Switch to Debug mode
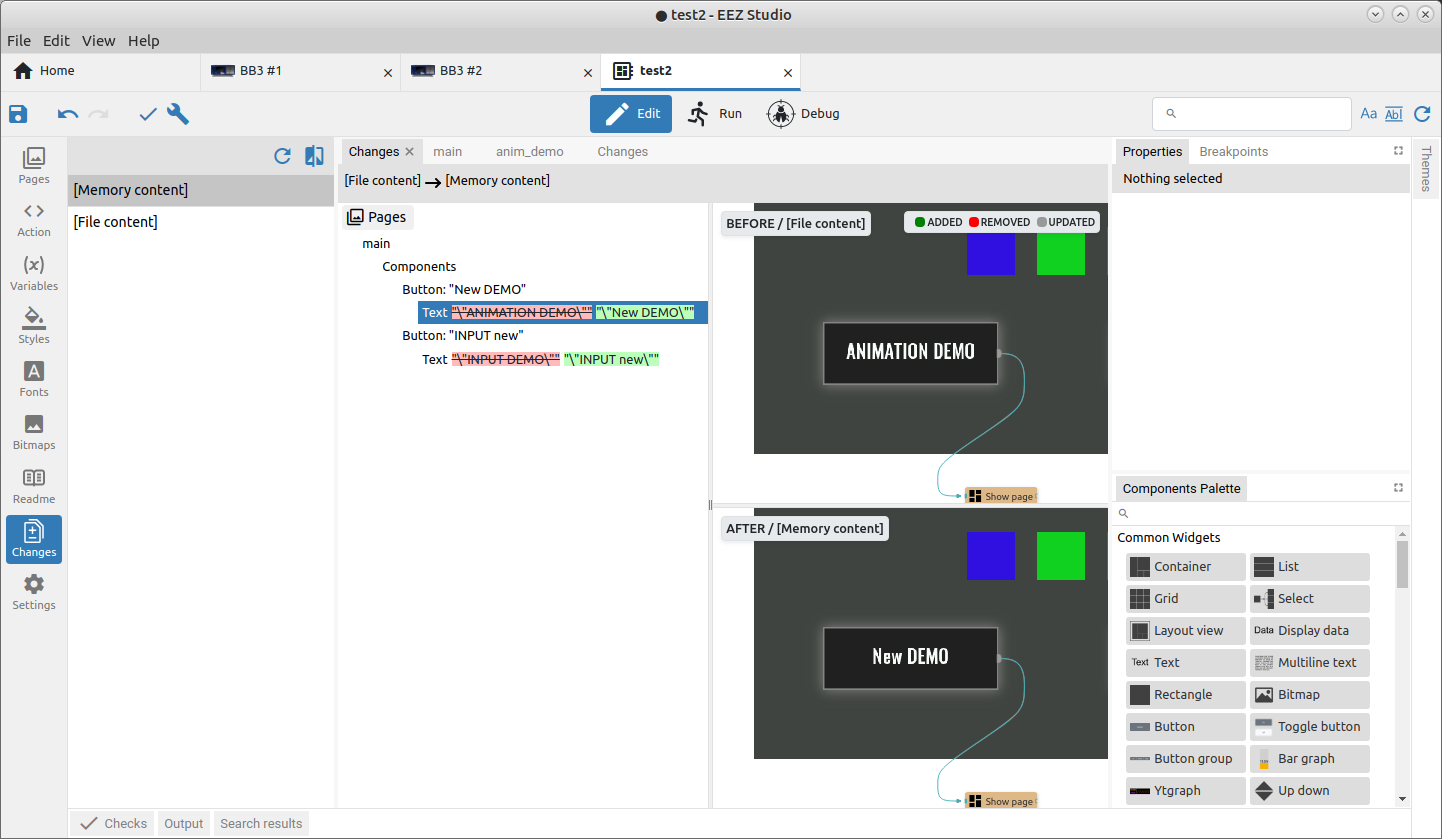The height and width of the screenshot is (839, 1442). (804, 114)
